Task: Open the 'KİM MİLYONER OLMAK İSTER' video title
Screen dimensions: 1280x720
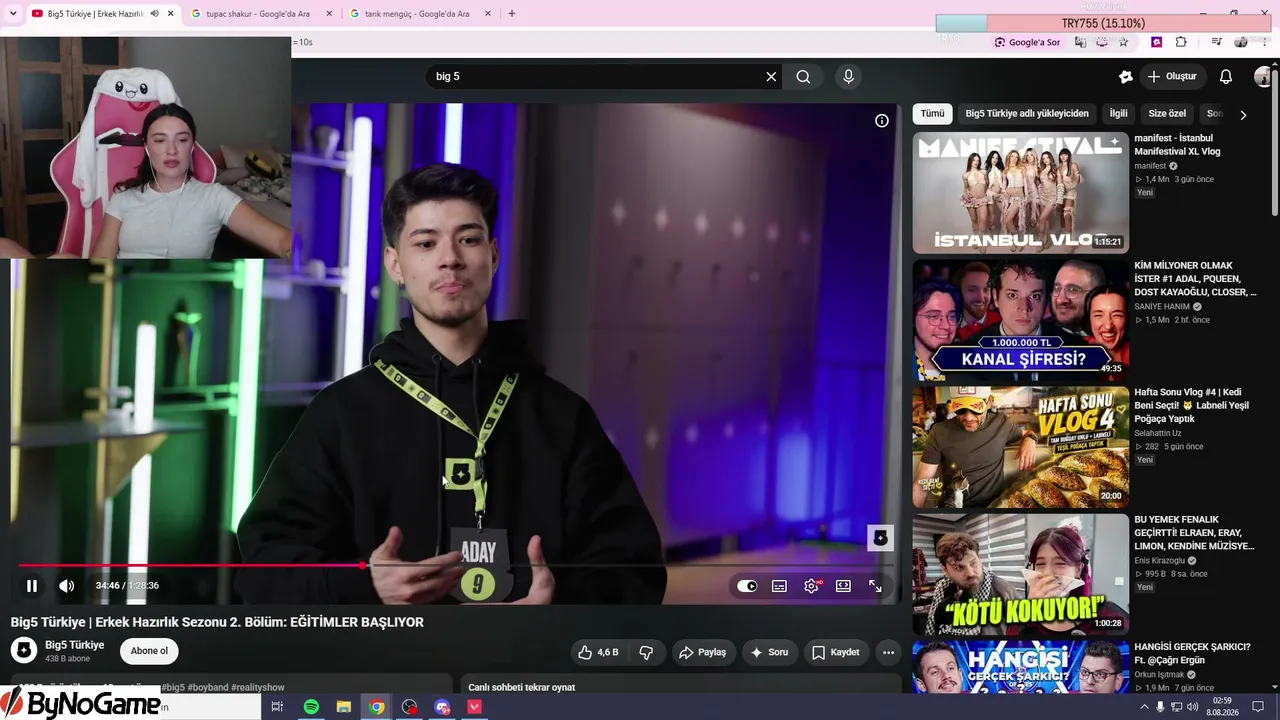Action: click(1195, 279)
